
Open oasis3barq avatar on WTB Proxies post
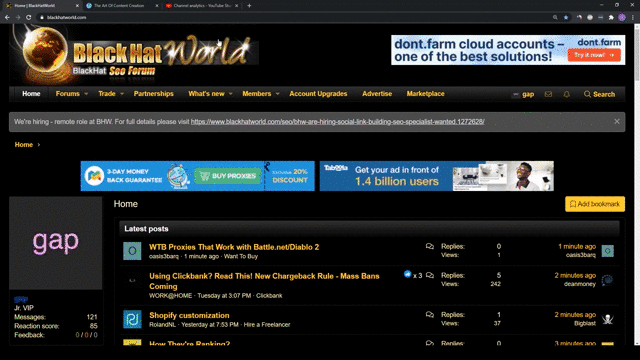coord(132,251)
